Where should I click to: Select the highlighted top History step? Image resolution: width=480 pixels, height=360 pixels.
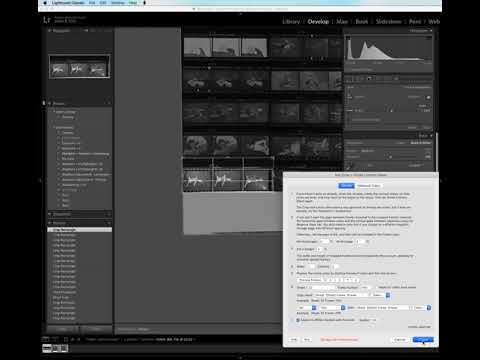click(80, 230)
